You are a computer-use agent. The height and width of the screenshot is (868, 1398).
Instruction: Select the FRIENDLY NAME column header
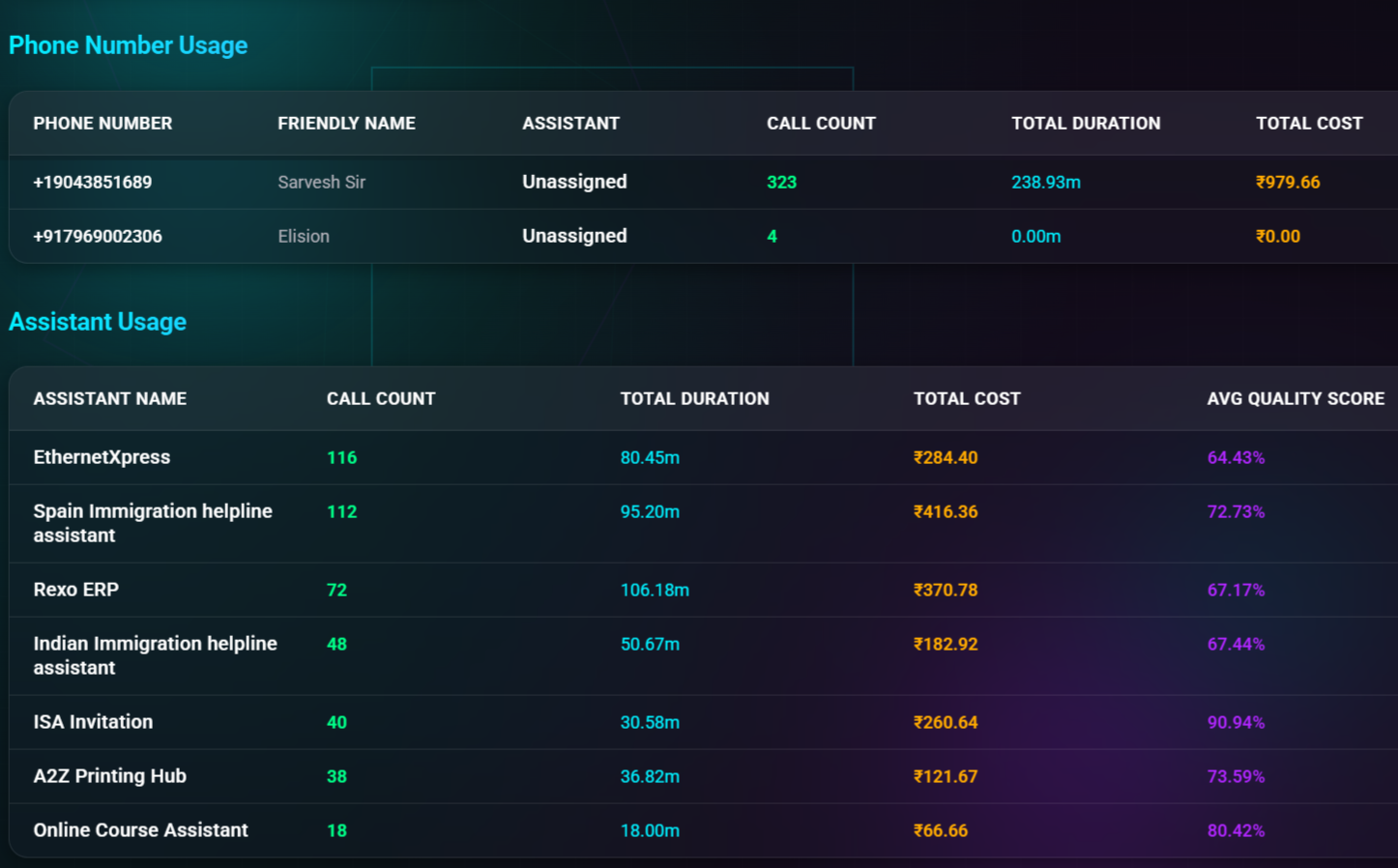tap(346, 124)
